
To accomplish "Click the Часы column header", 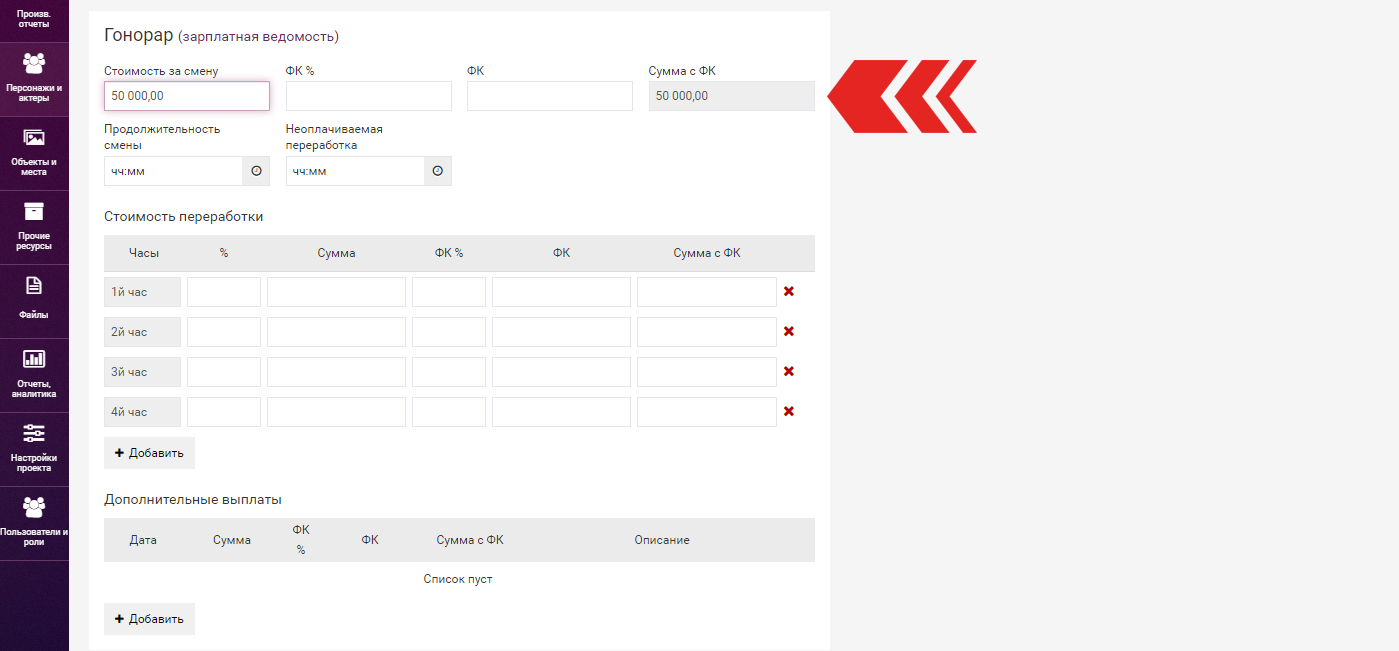I will pyautogui.click(x=144, y=253).
